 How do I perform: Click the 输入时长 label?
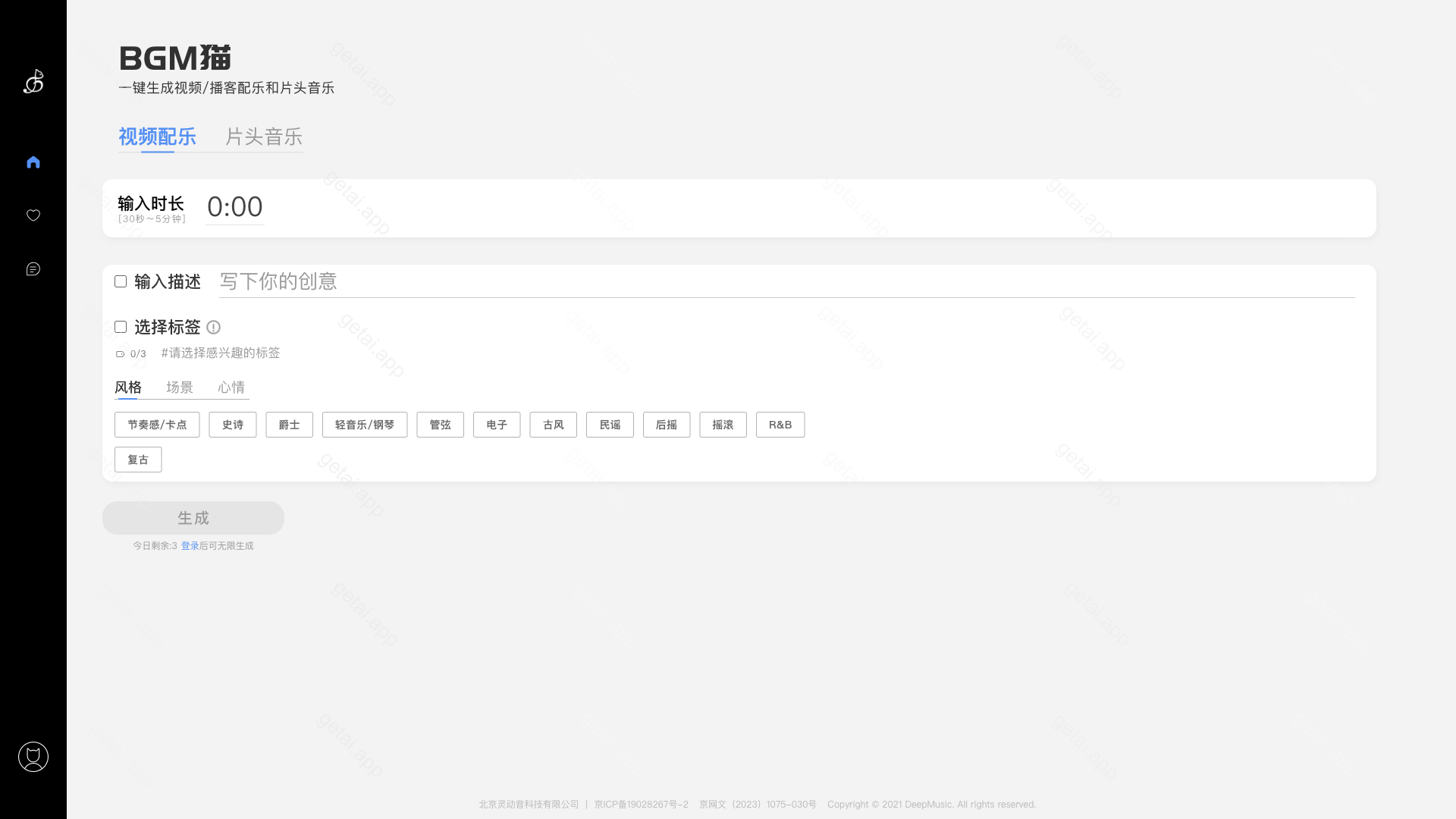click(151, 204)
